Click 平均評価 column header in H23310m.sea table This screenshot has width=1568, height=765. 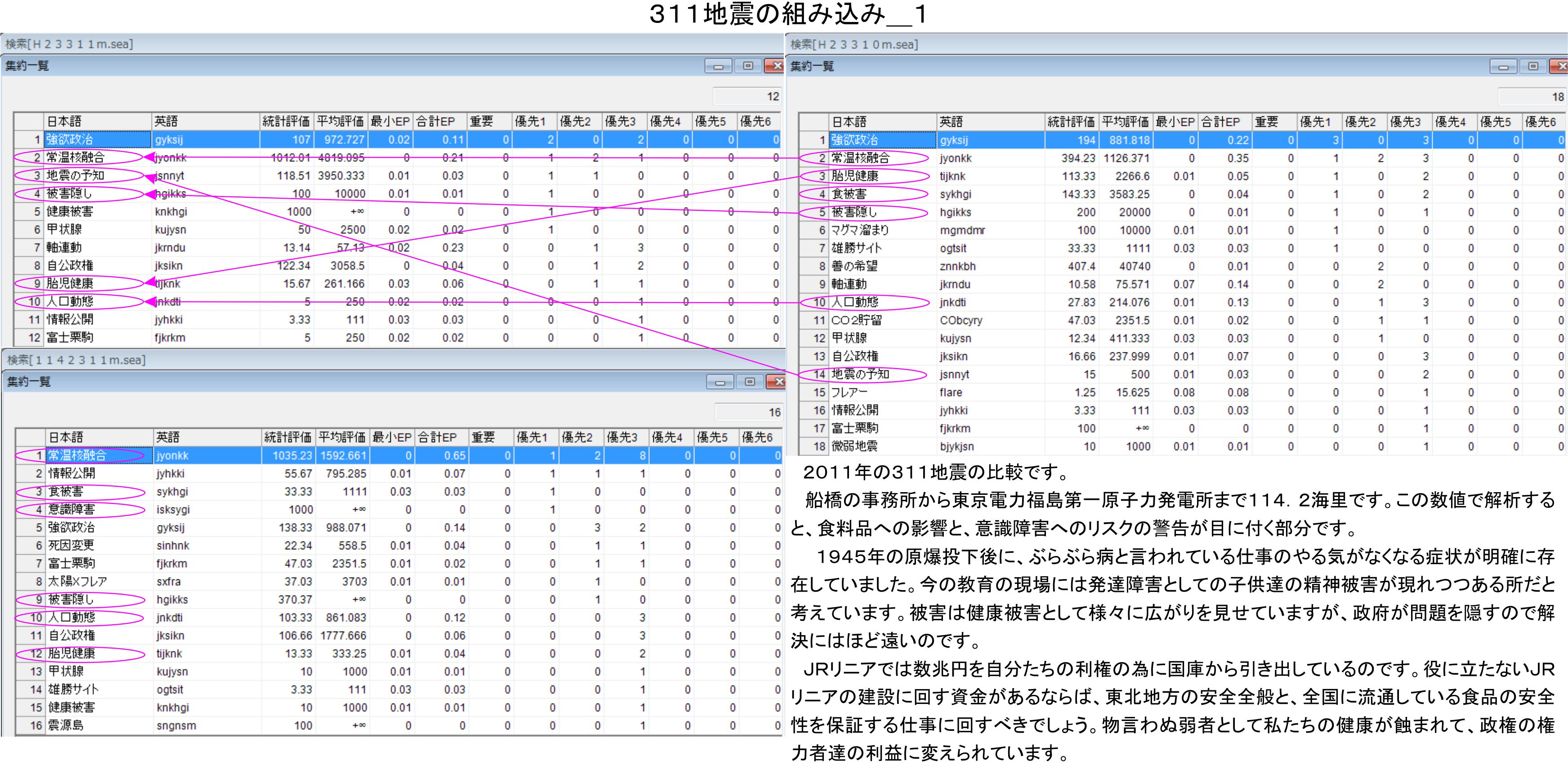pos(1125,122)
